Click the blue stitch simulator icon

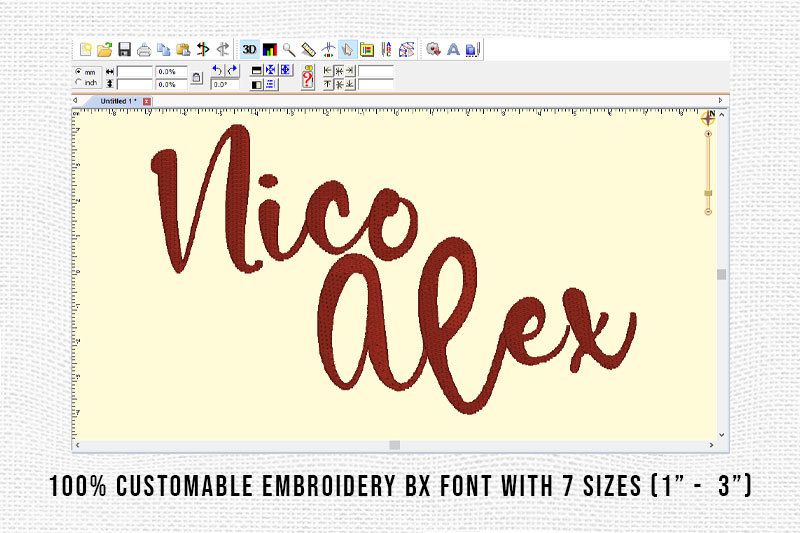pyautogui.click(x=472, y=49)
